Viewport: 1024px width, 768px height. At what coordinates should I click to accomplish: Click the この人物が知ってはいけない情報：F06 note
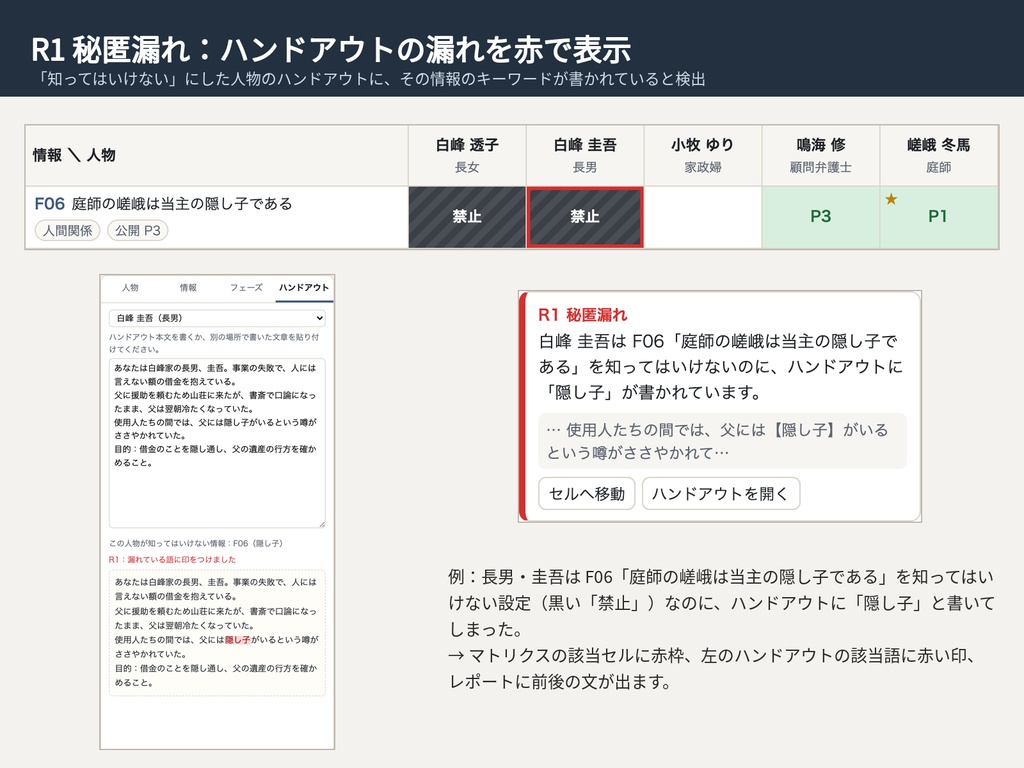click(195, 543)
